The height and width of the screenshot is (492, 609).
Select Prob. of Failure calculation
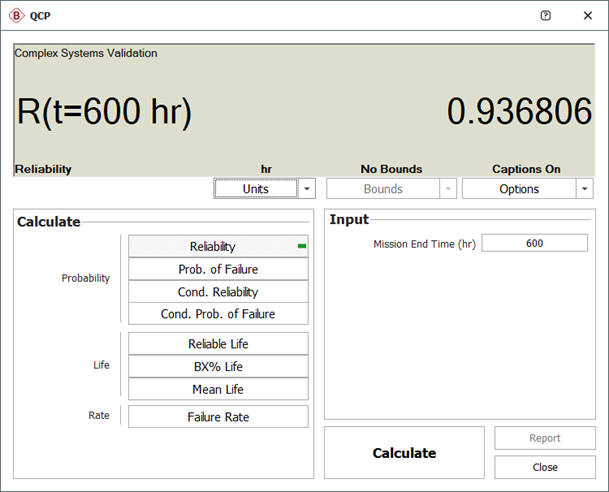coord(218,269)
